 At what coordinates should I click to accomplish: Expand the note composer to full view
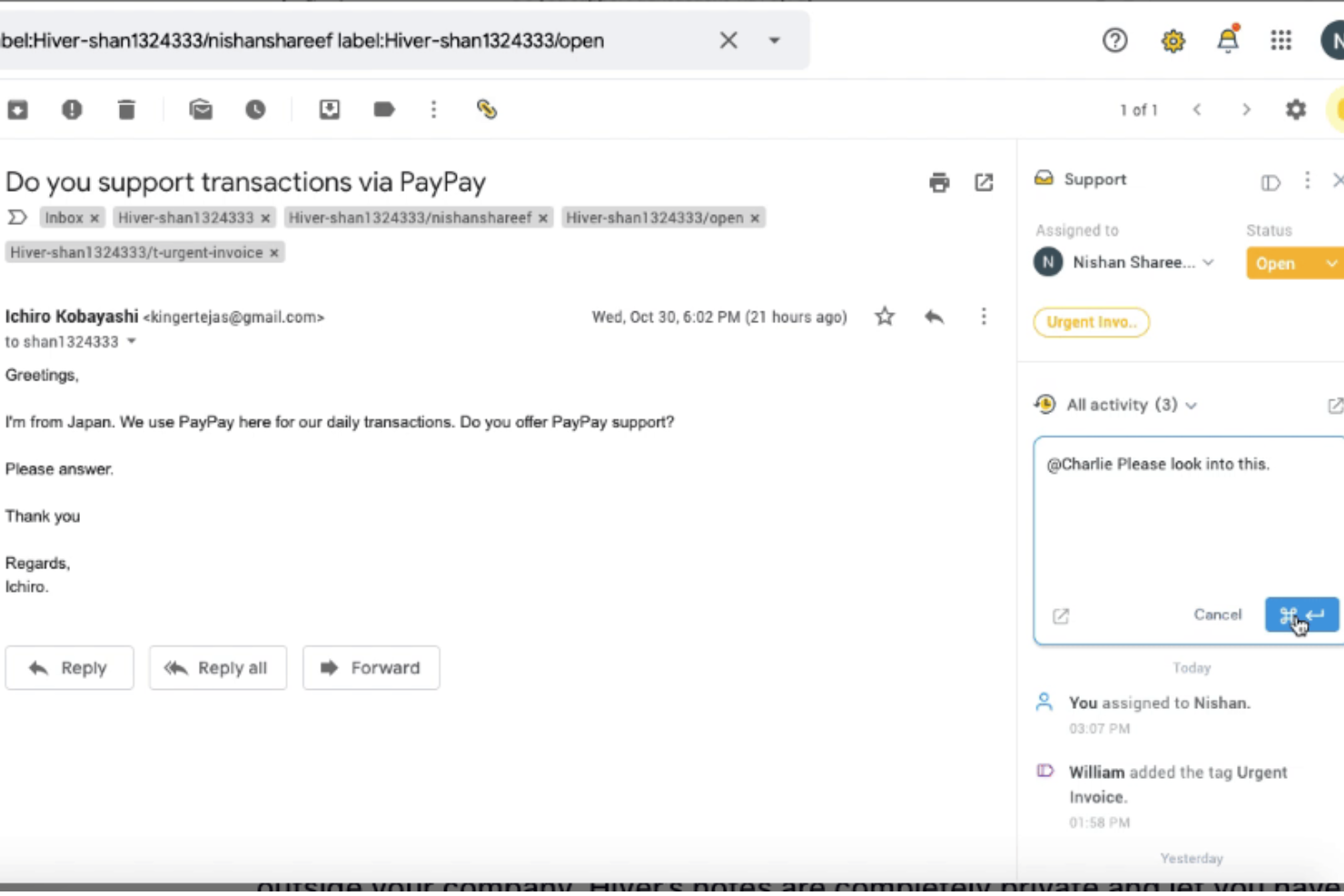[x=1060, y=615]
